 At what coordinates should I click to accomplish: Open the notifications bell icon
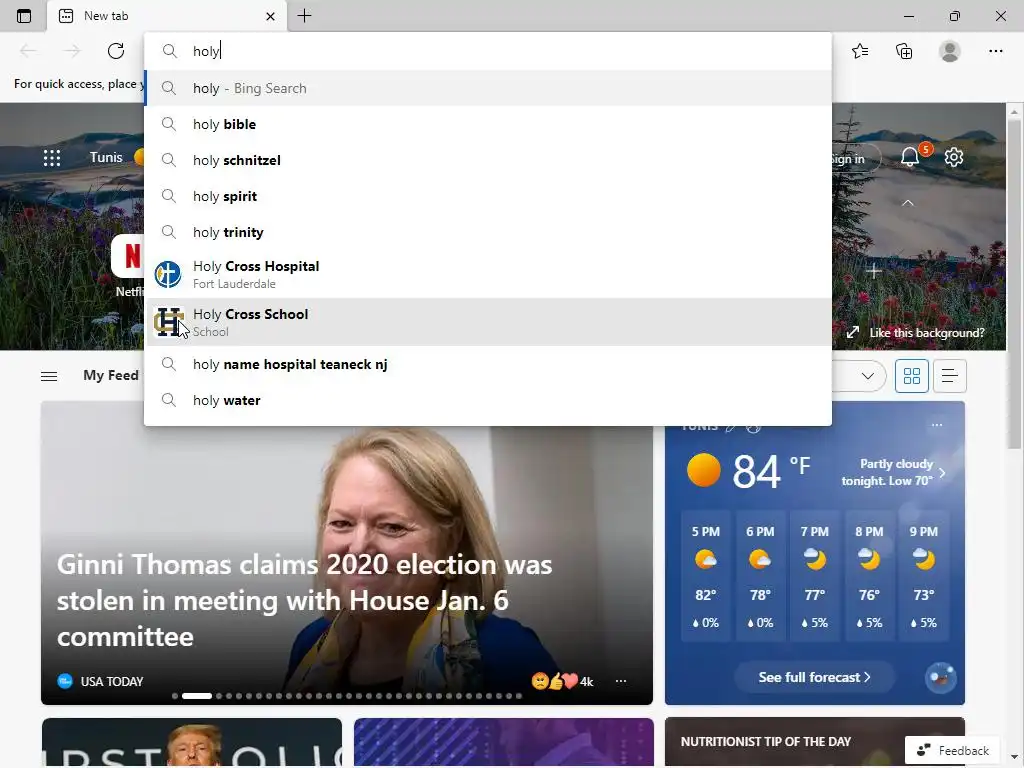click(x=910, y=157)
